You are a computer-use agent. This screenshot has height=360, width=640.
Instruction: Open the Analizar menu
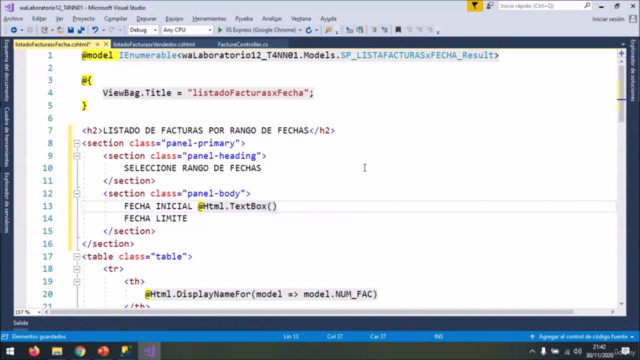click(272, 19)
